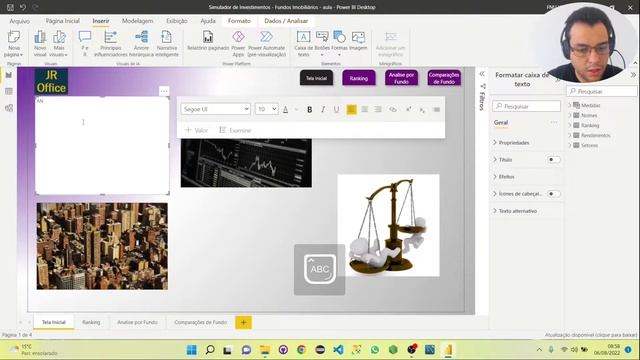
Task: Open font size dropdown
Action: pos(267,109)
